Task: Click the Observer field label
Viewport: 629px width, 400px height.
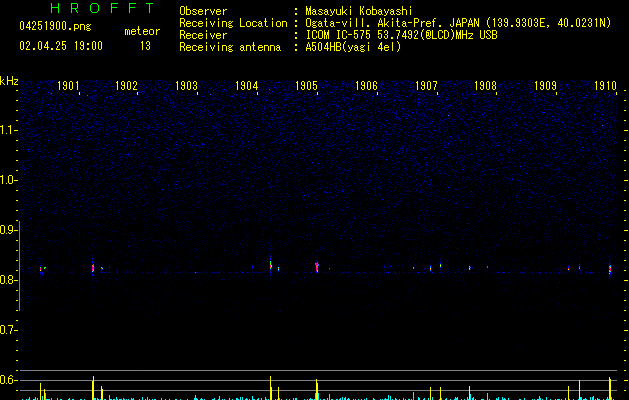Action: pyautogui.click(x=203, y=11)
